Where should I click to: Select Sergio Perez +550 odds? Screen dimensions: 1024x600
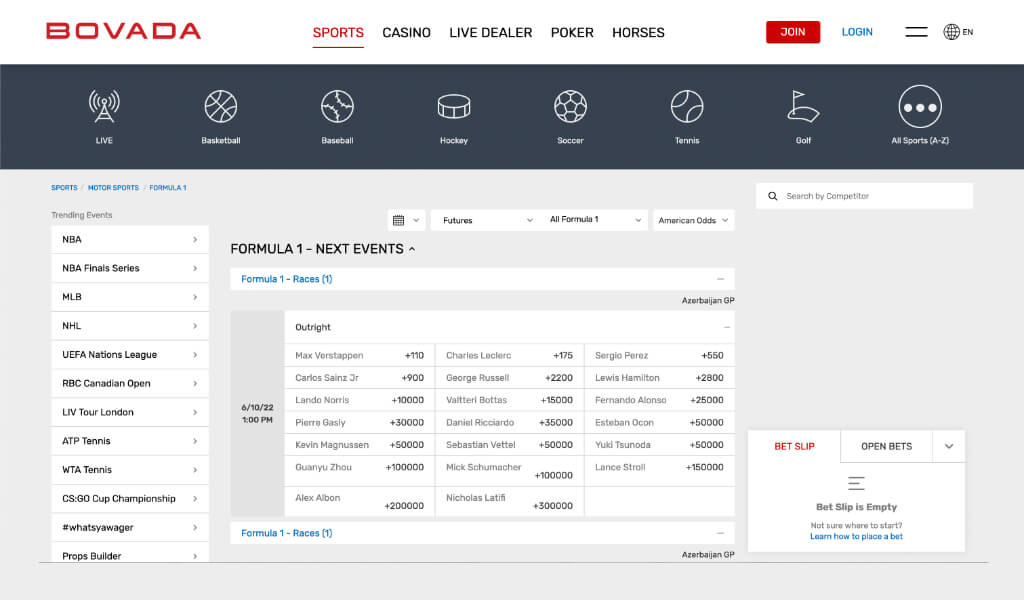[x=660, y=356]
